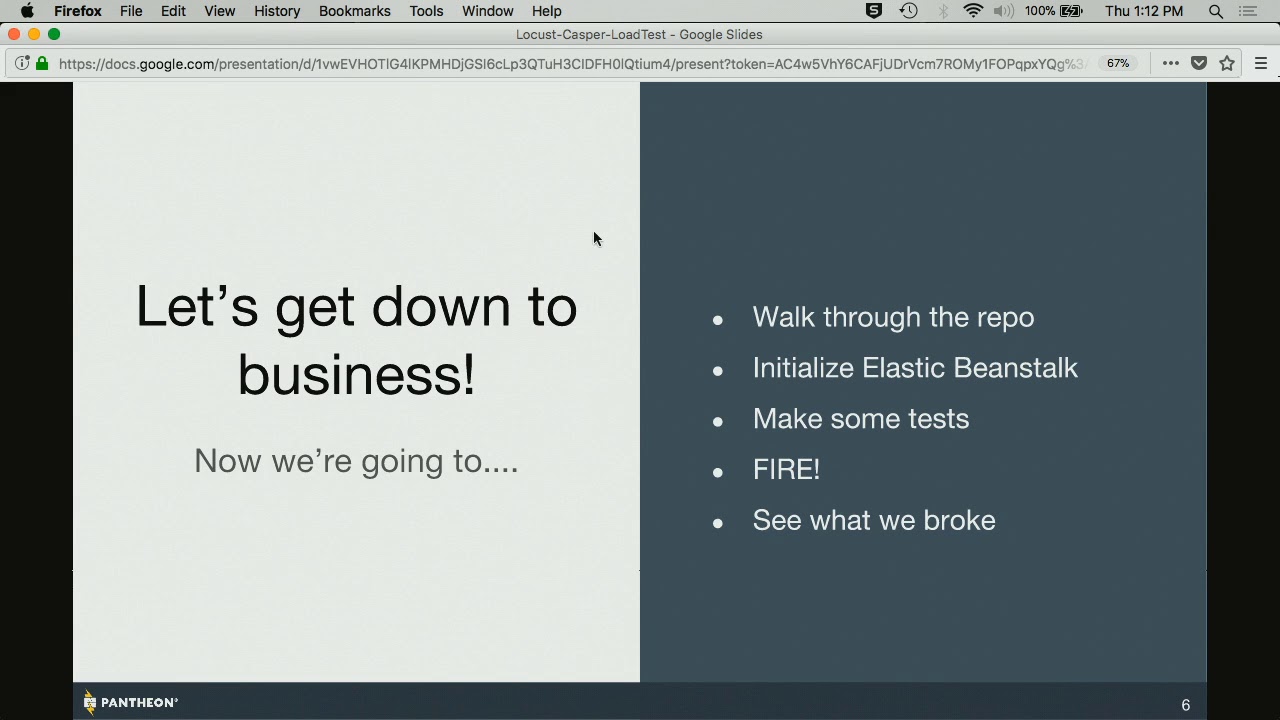
Task: Open the page actions three-dots menu
Action: tap(1171, 63)
